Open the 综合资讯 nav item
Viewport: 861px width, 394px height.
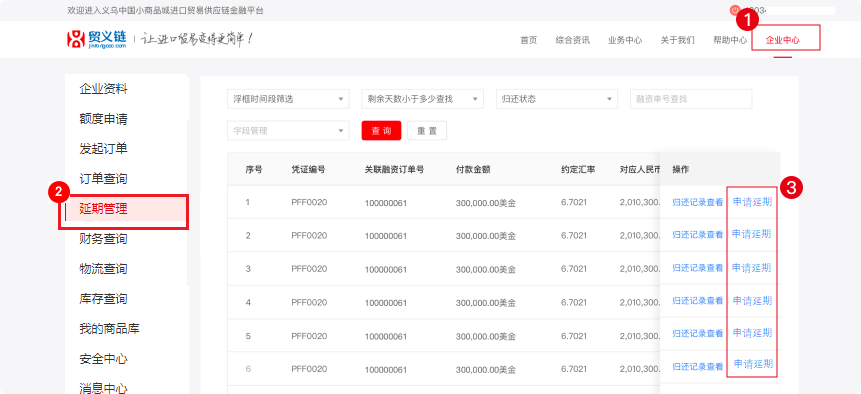coord(572,40)
